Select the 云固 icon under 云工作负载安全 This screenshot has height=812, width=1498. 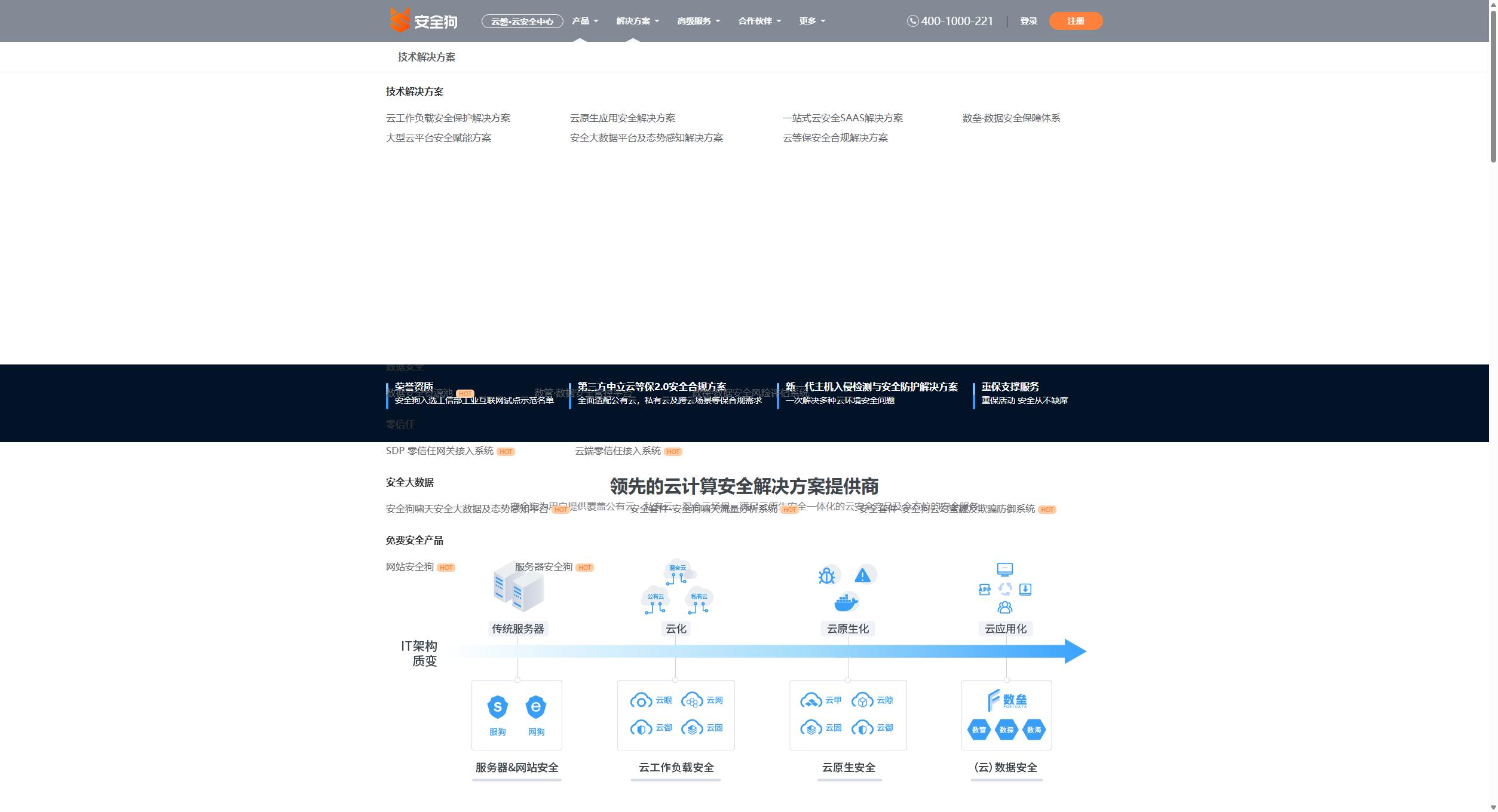[x=692, y=728]
